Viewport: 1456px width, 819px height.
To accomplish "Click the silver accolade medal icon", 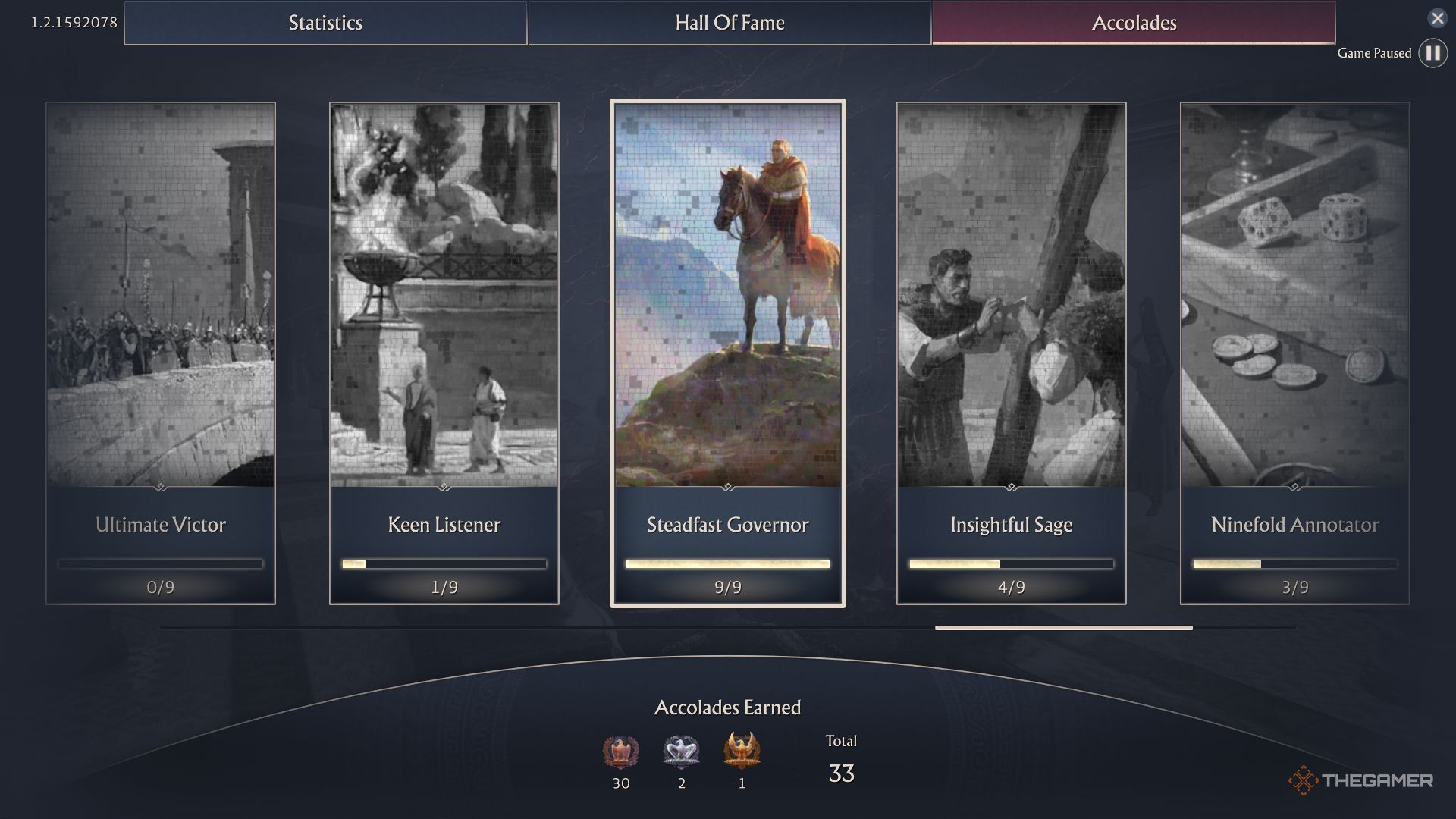I will tap(681, 752).
